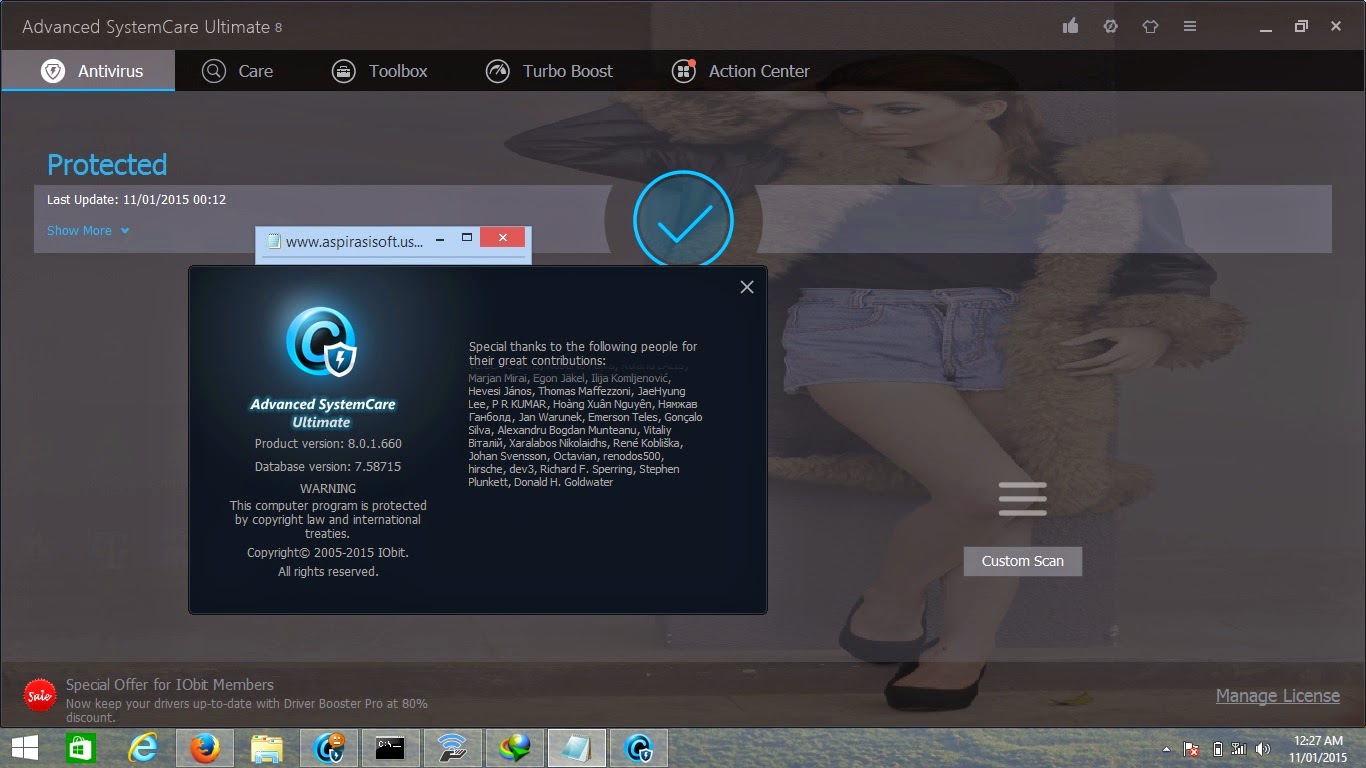
Task: Open the Manage License link
Action: tap(1277, 695)
